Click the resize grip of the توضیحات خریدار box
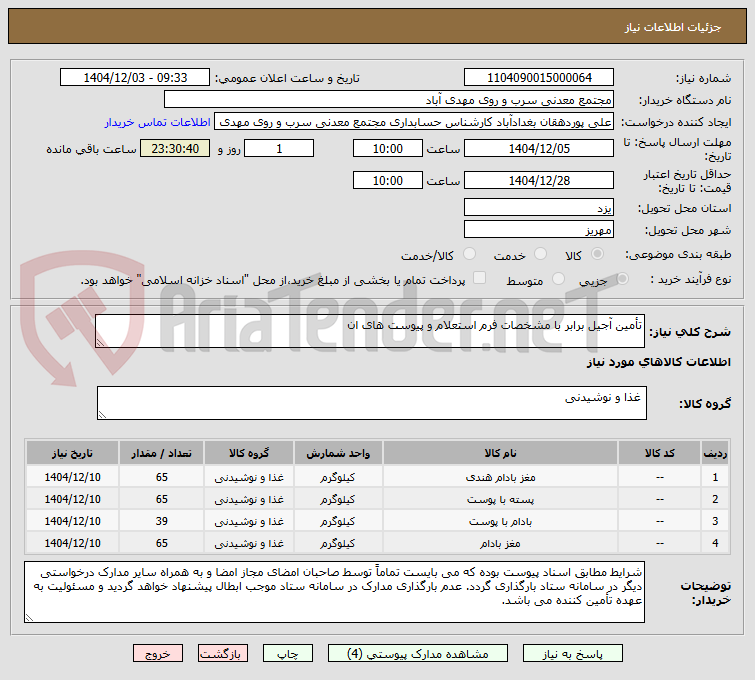Screen dimensions: 755x680 [29, 618]
